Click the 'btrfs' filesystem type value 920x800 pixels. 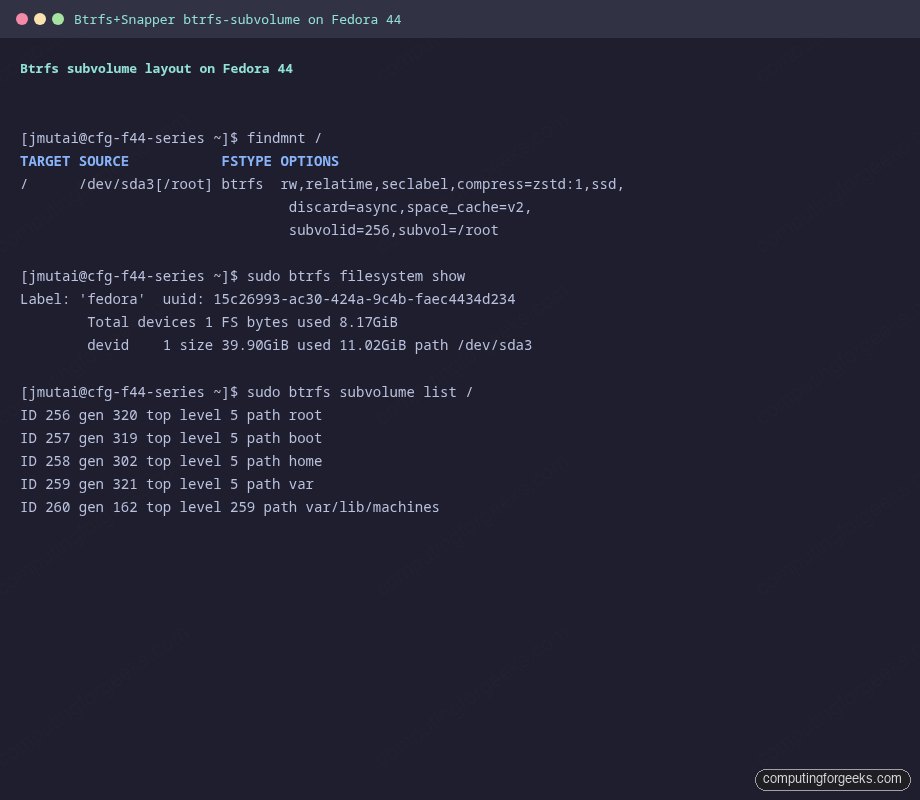pyautogui.click(x=242, y=184)
